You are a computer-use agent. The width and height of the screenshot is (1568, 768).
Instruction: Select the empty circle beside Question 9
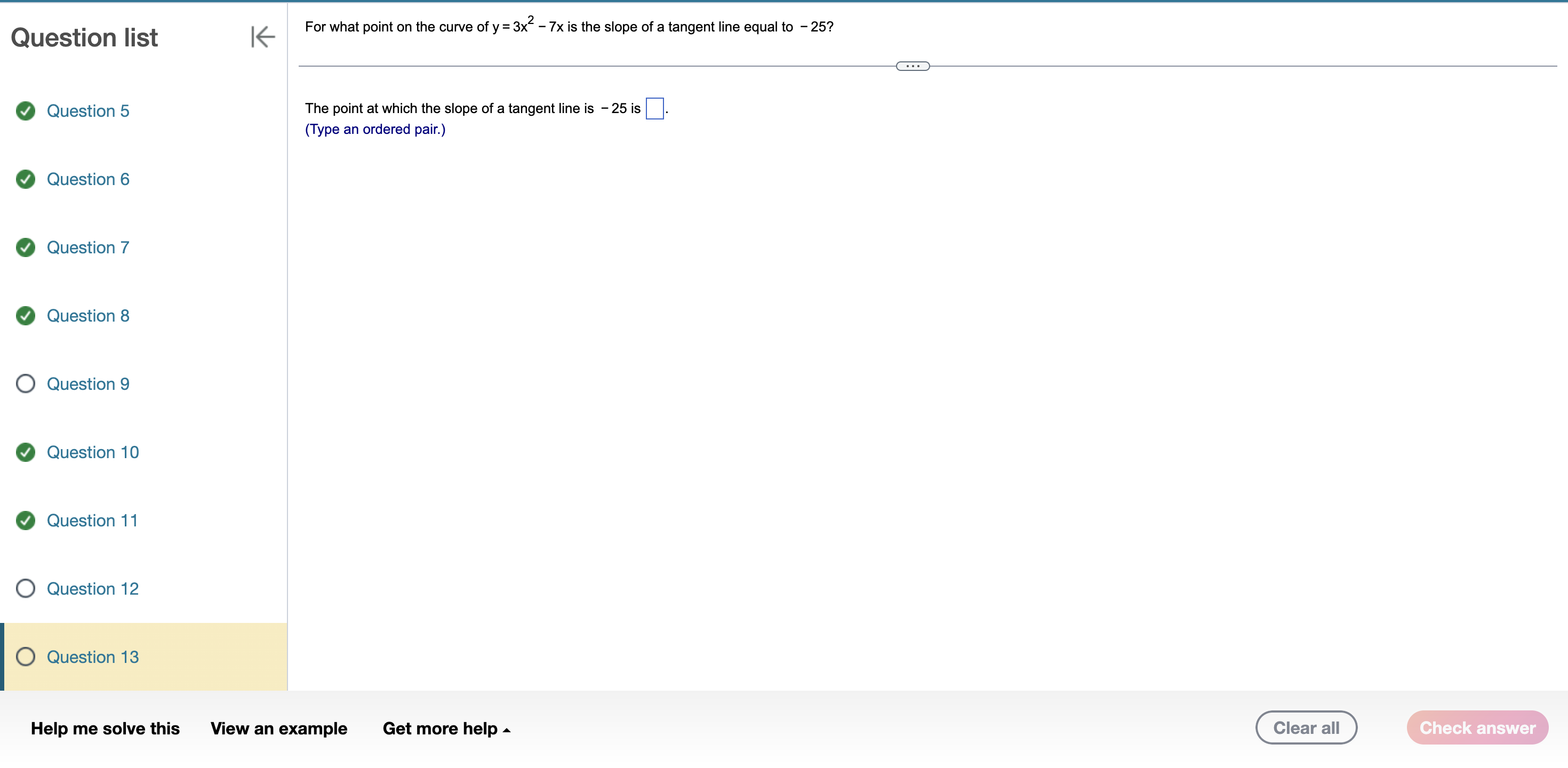point(26,383)
